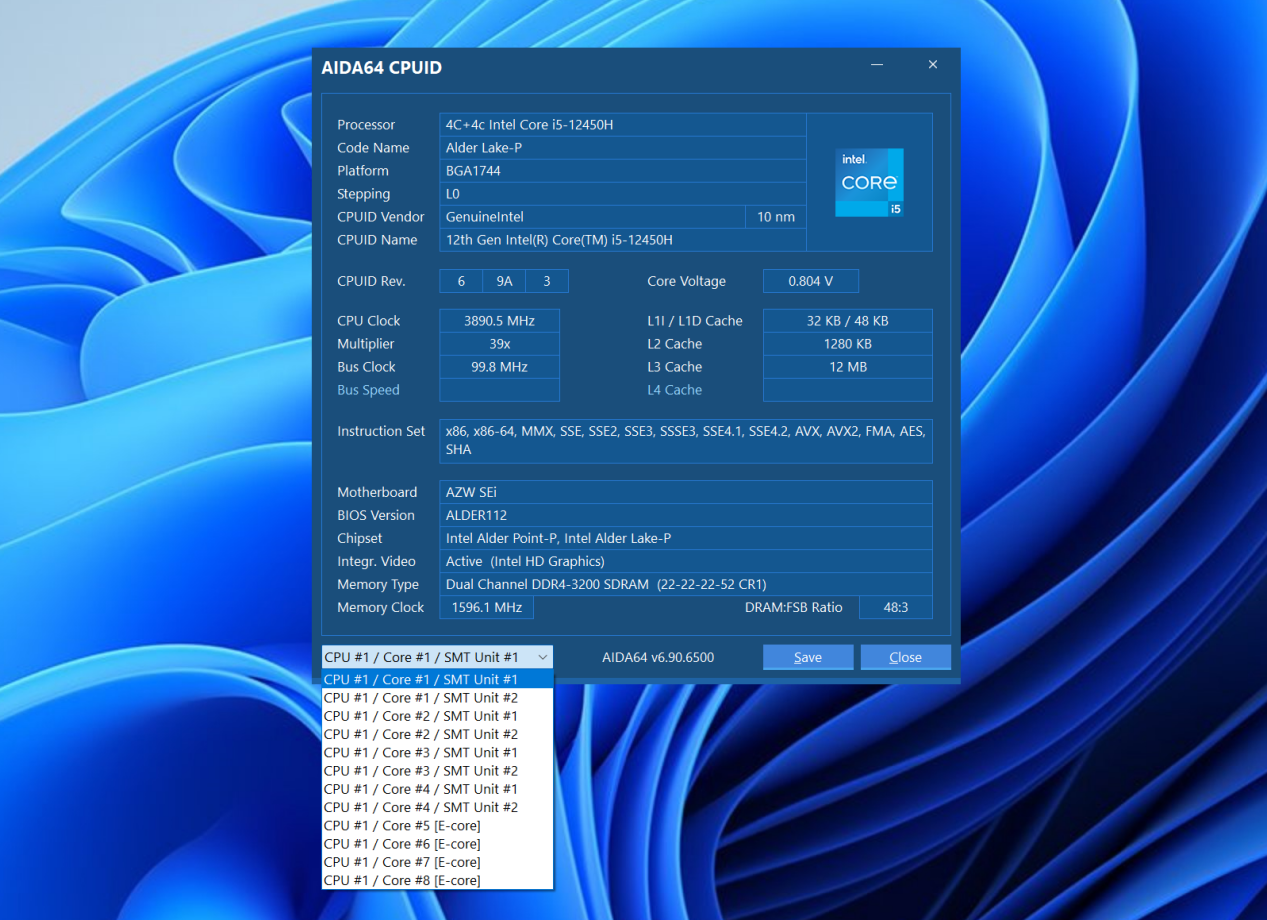Click the Multiplier value '39x'
1267x920 pixels.
tap(499, 344)
